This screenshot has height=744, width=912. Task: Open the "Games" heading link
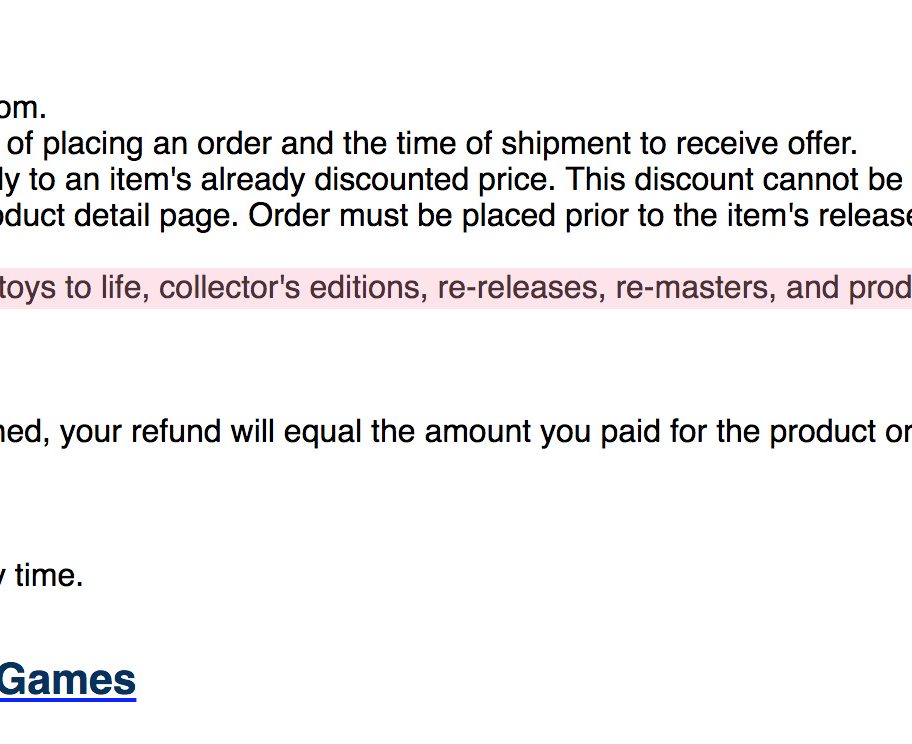click(66, 681)
